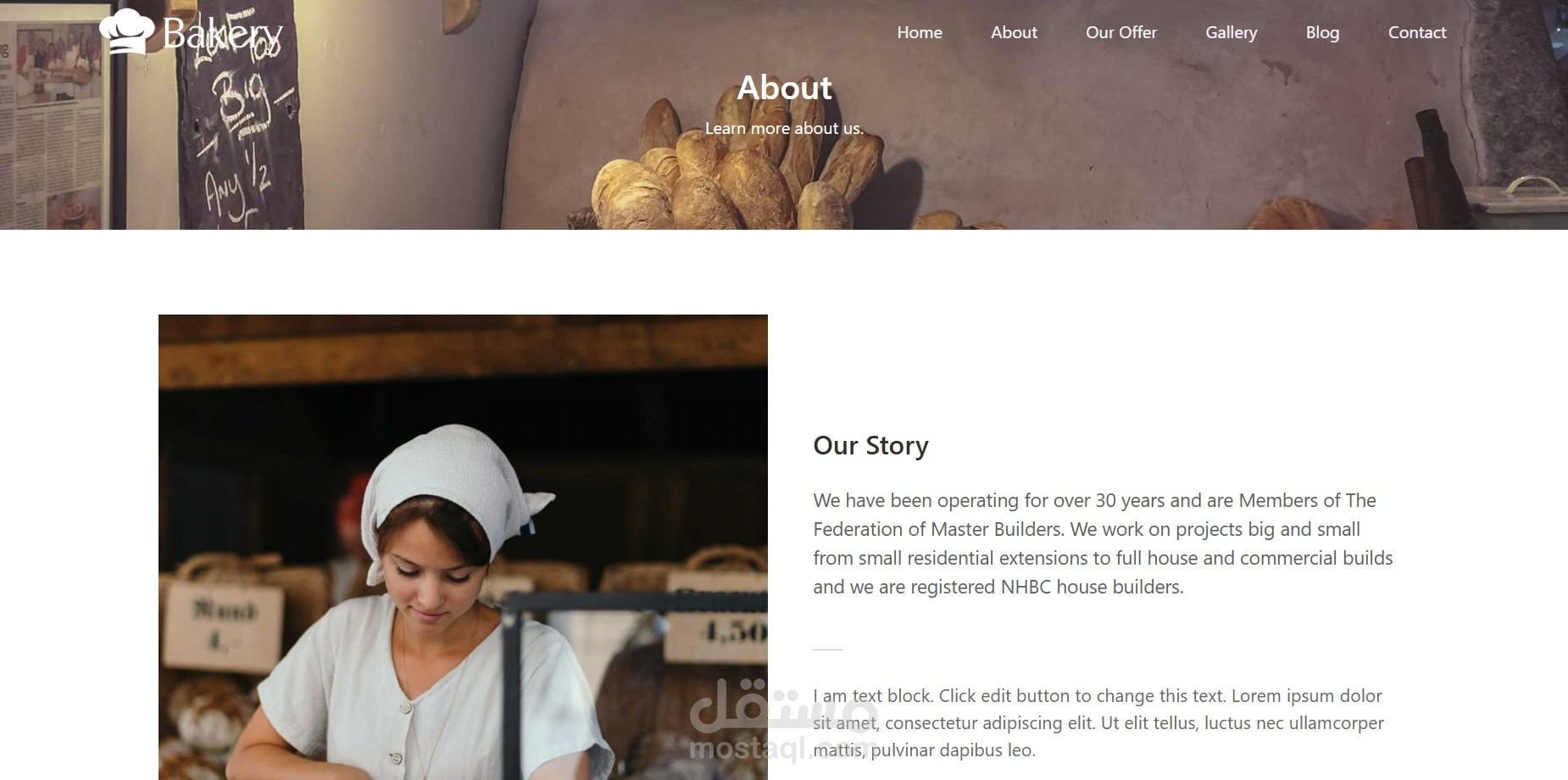Click the About page heading
1568x780 pixels.
(784, 87)
